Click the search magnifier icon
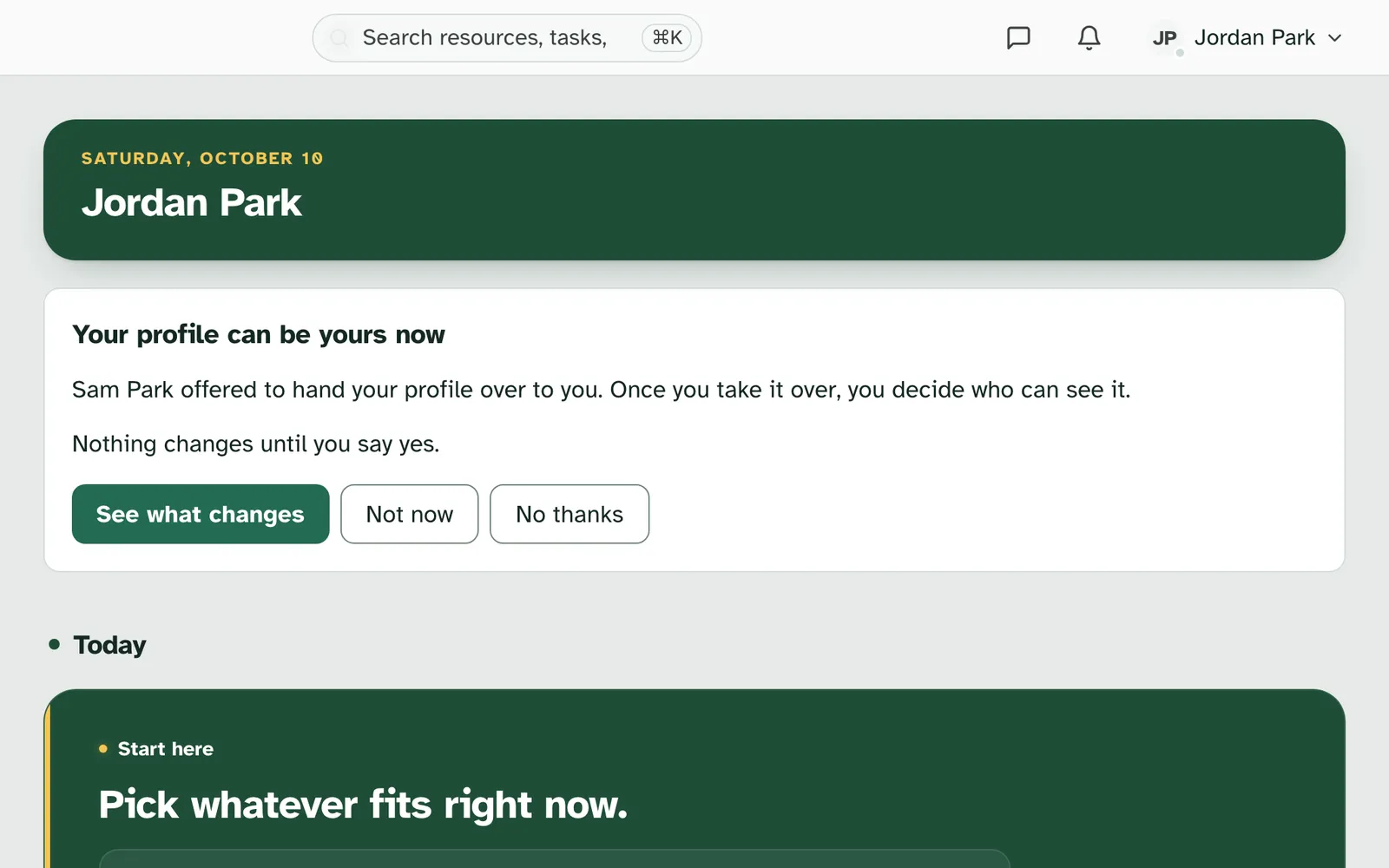 339,38
